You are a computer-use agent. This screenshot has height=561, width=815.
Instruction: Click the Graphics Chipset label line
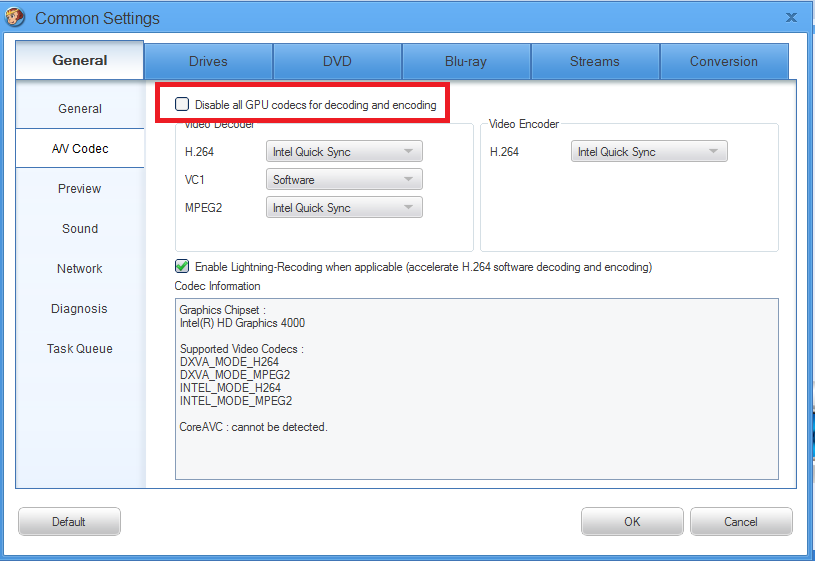[222, 310]
